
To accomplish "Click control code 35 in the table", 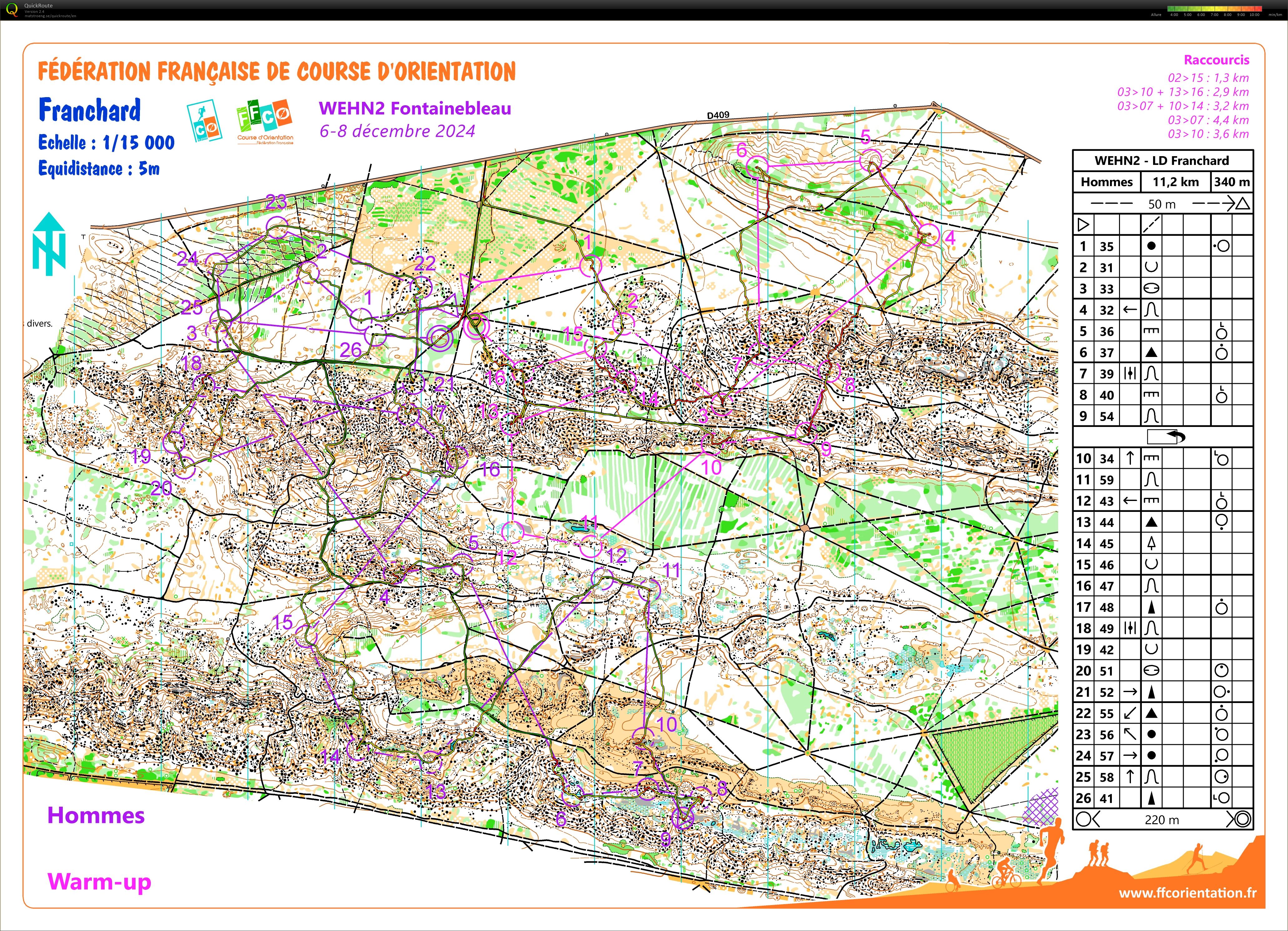I will [x=1106, y=246].
